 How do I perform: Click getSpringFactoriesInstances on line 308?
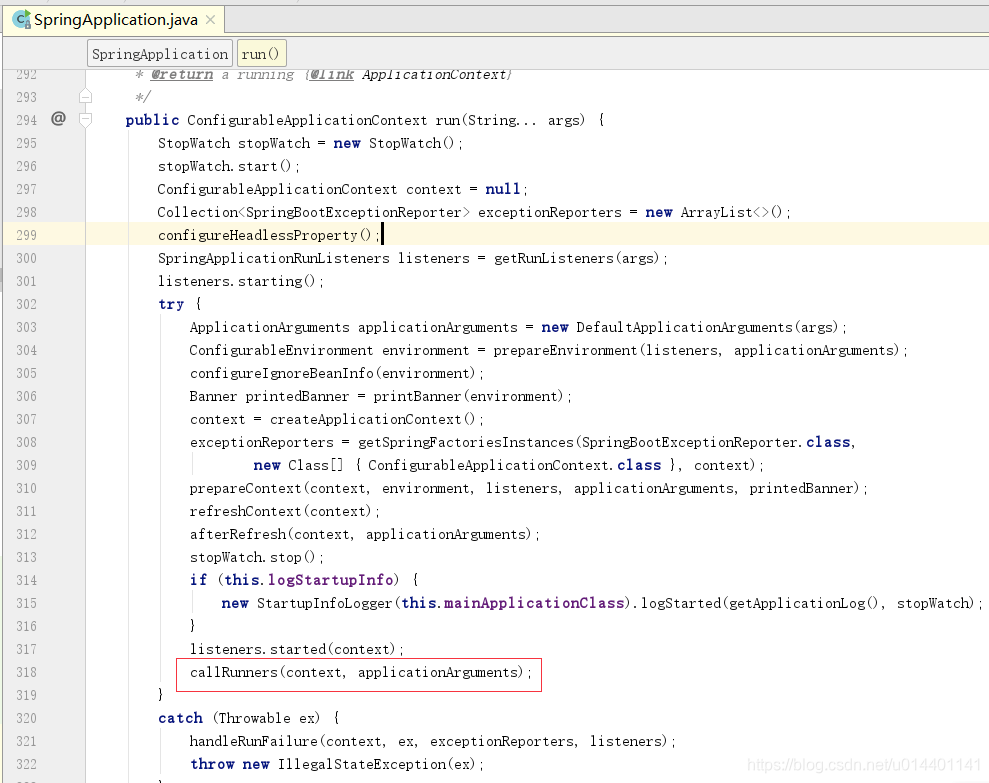tap(465, 442)
